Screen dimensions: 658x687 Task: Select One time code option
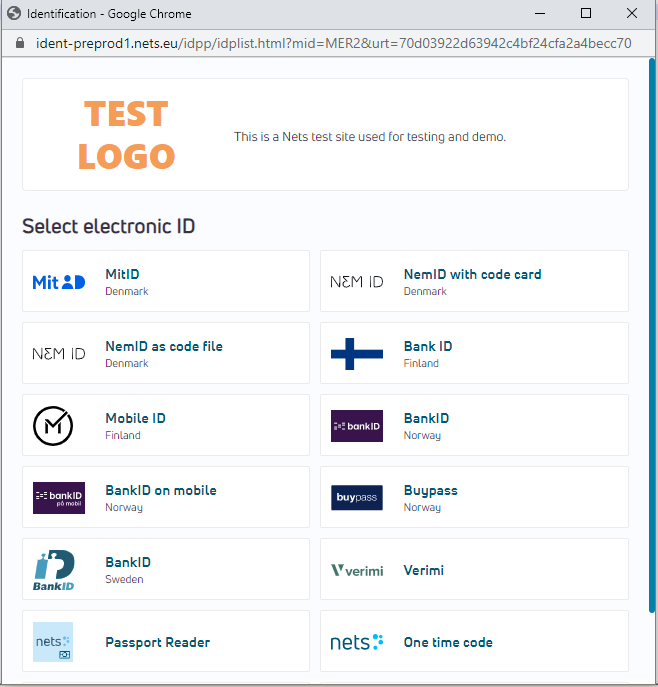point(474,641)
